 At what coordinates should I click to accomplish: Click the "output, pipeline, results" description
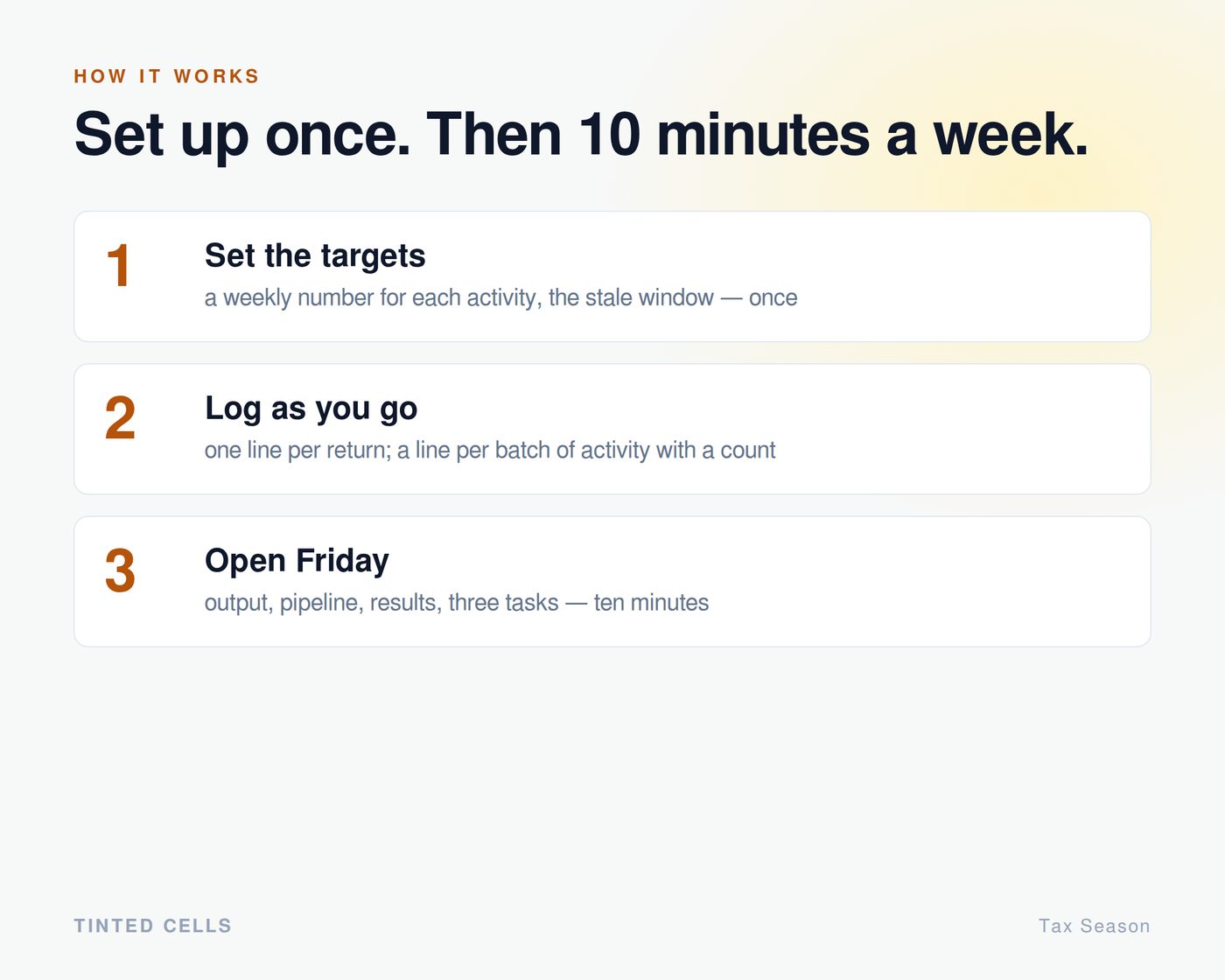point(457,602)
